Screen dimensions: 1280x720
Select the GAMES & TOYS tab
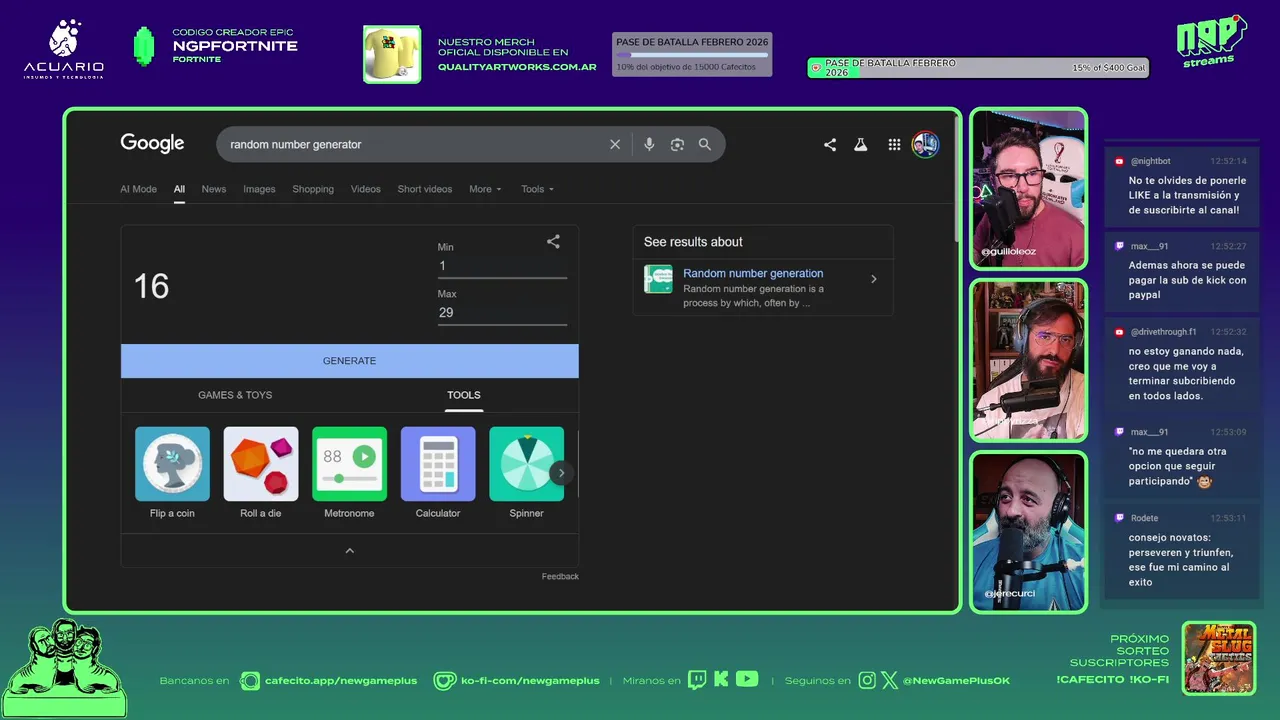click(x=235, y=395)
